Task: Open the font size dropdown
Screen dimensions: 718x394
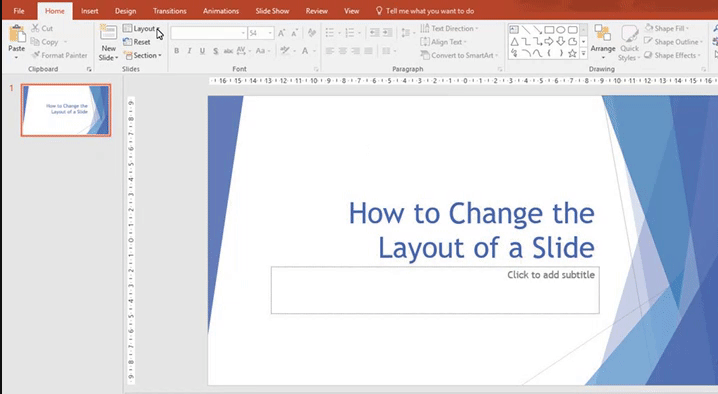Action: (270, 33)
